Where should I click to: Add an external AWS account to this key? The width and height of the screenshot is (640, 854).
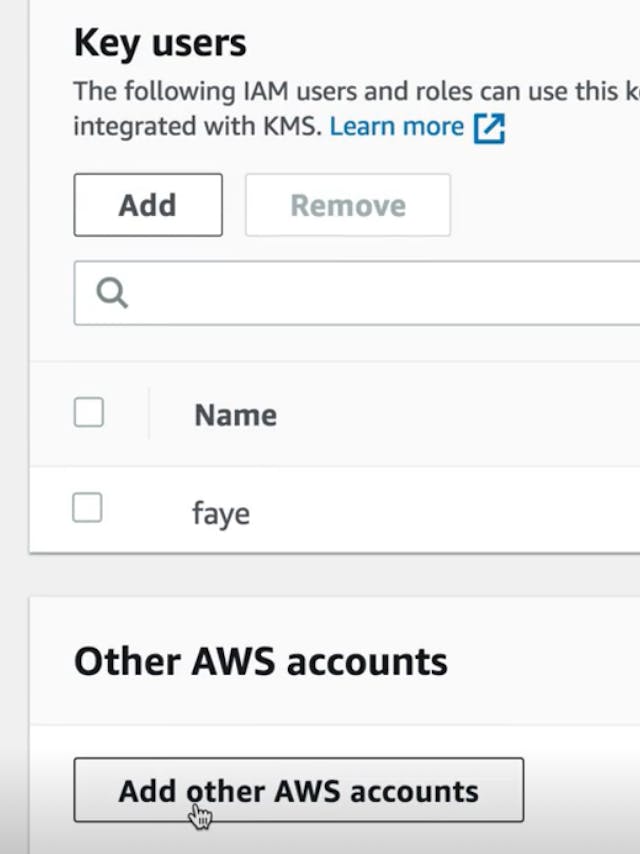[x=299, y=790]
